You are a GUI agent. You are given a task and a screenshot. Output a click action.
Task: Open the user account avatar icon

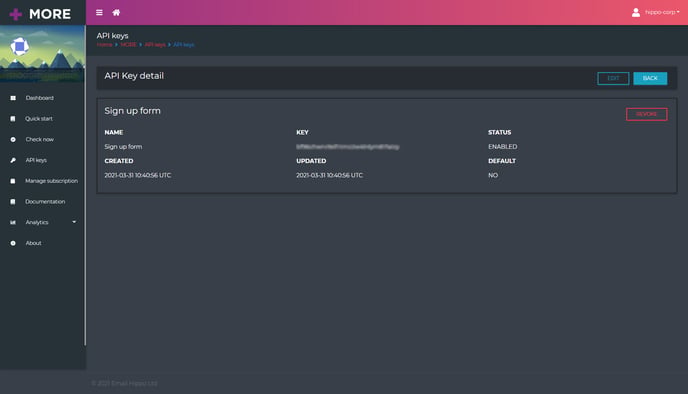(x=636, y=12)
